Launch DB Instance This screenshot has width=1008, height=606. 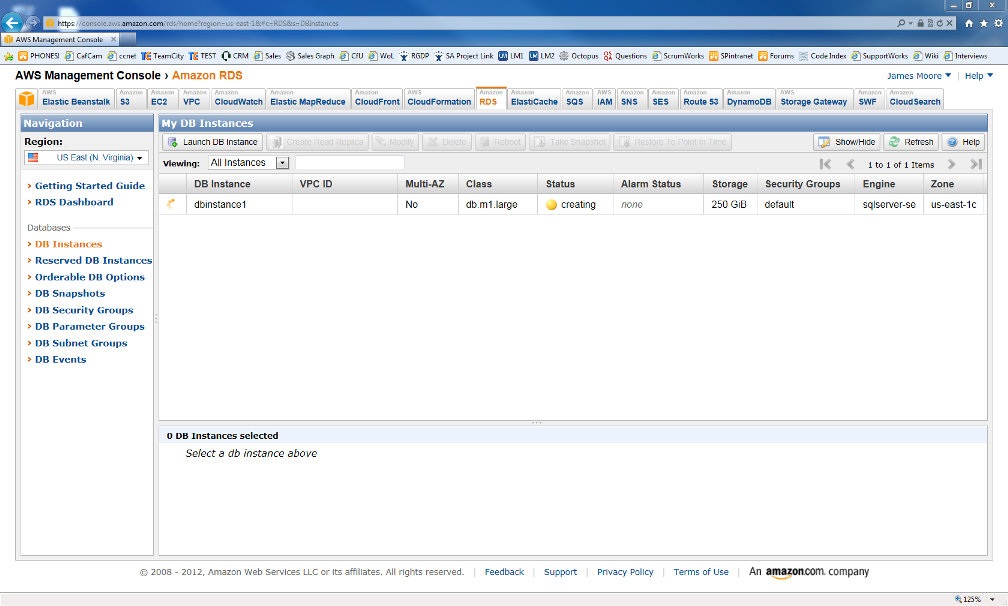pos(213,142)
